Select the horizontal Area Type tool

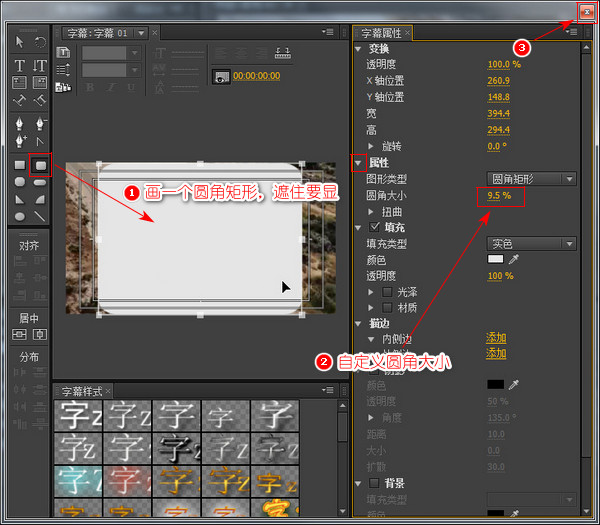[x=19, y=82]
